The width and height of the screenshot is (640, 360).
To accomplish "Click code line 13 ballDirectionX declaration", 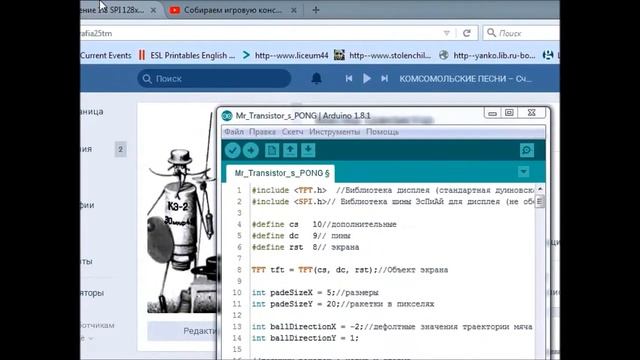I will point(392,327).
